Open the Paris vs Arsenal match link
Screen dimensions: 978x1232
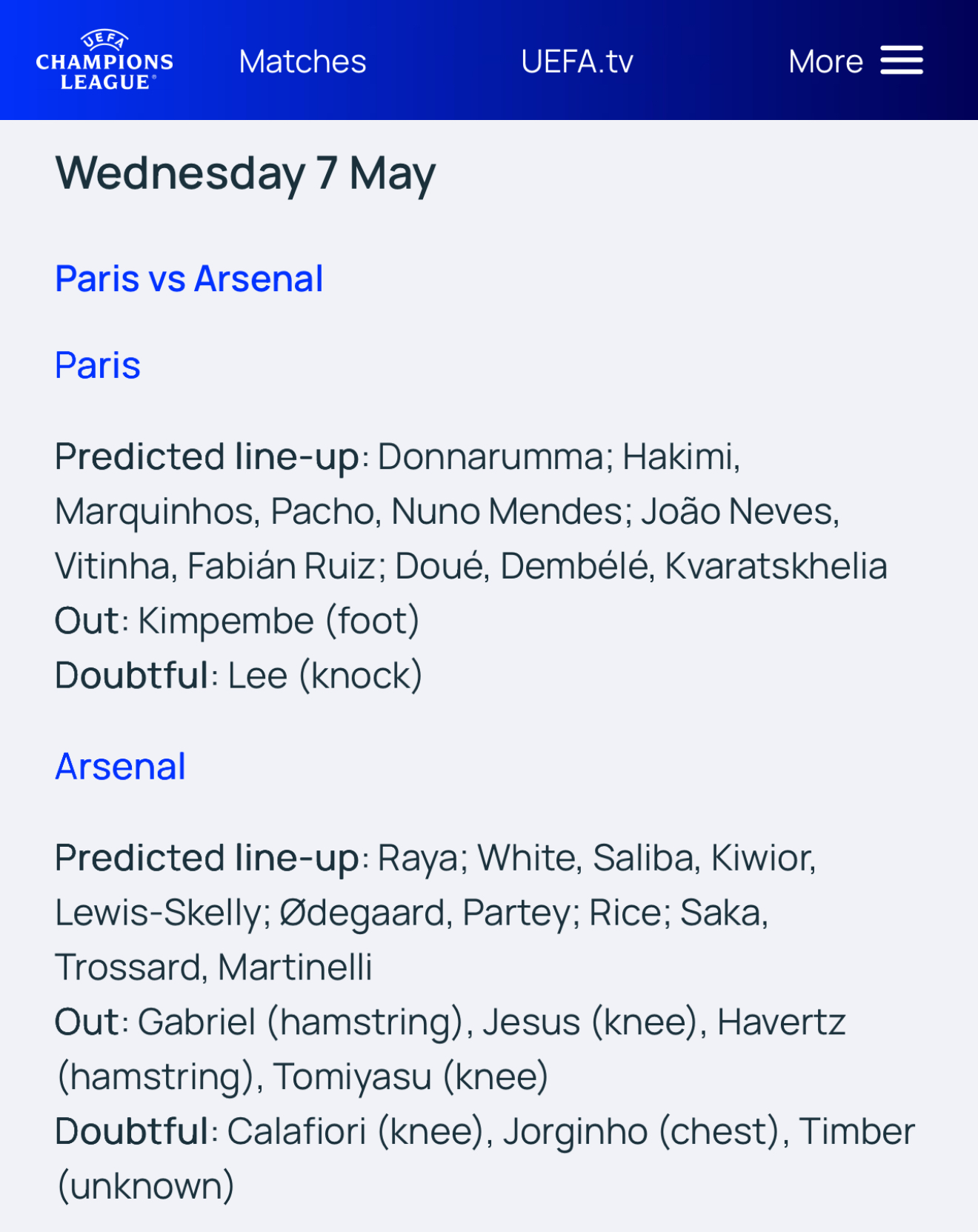click(189, 279)
